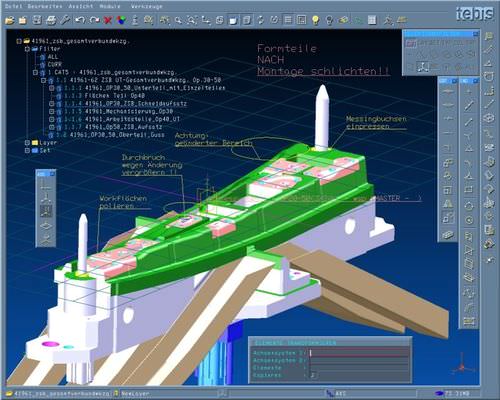The width and height of the screenshot is (500, 400).
Task: Select 1.1.3 Flächen Teil Op40 entry
Action: 104,96
